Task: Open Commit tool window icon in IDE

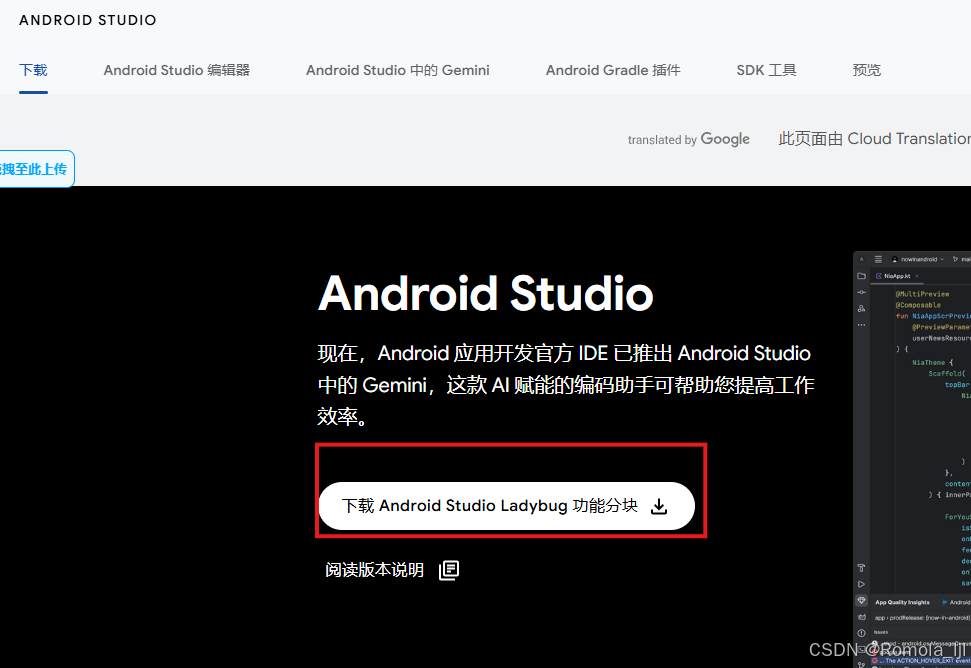Action: coord(861,292)
